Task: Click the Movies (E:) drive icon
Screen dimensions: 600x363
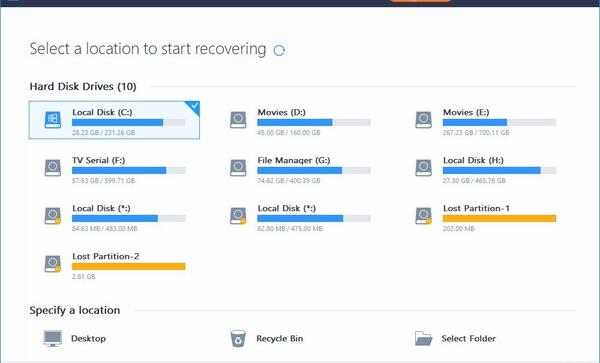Action: click(x=424, y=120)
